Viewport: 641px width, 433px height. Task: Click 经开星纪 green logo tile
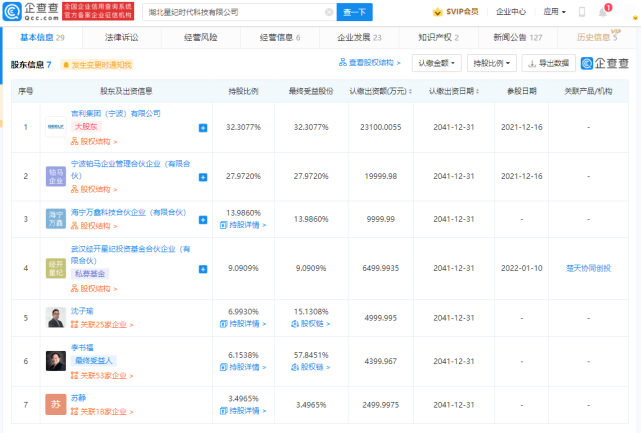tap(56, 268)
